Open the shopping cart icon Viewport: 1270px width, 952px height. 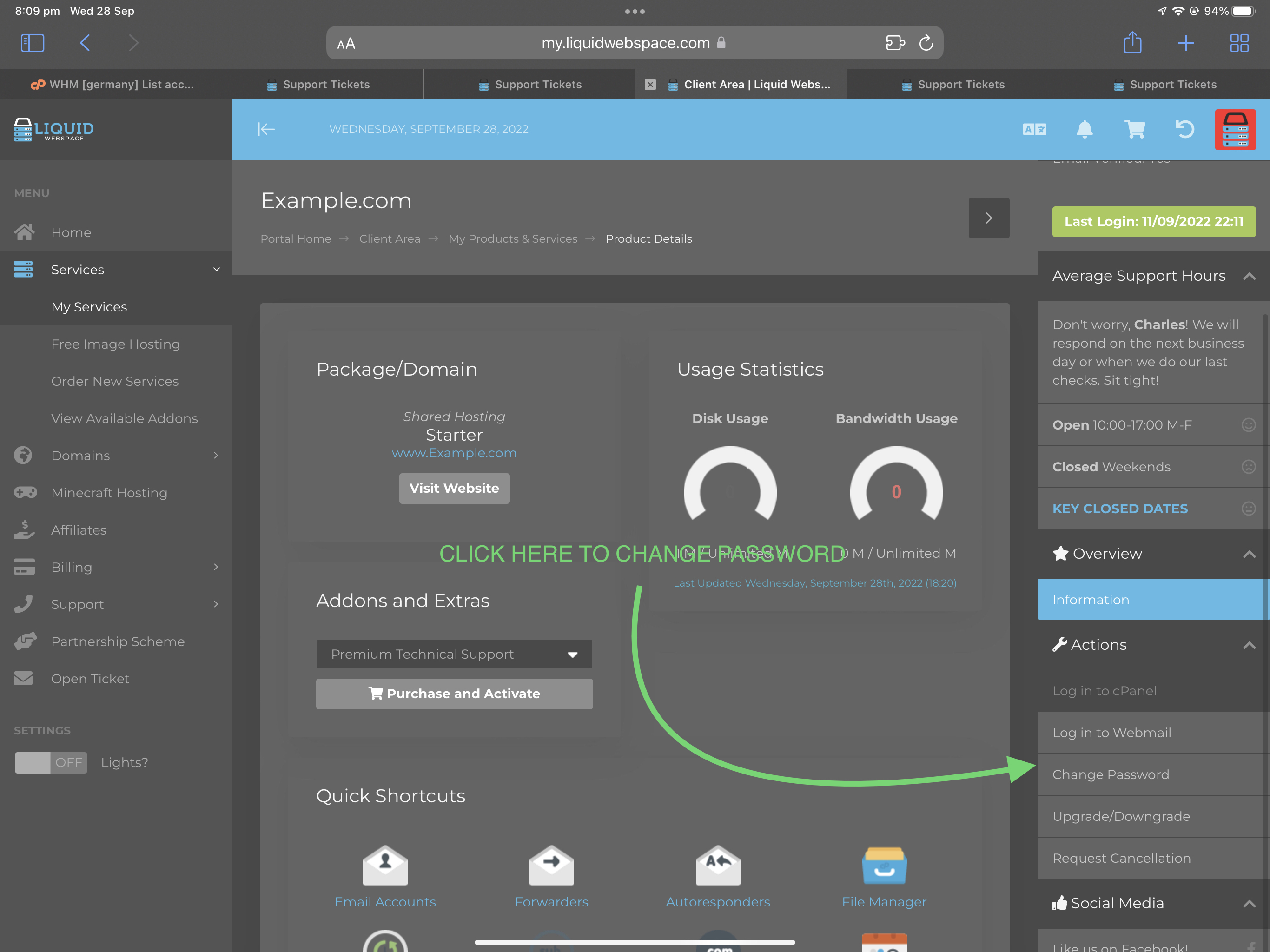(1135, 129)
